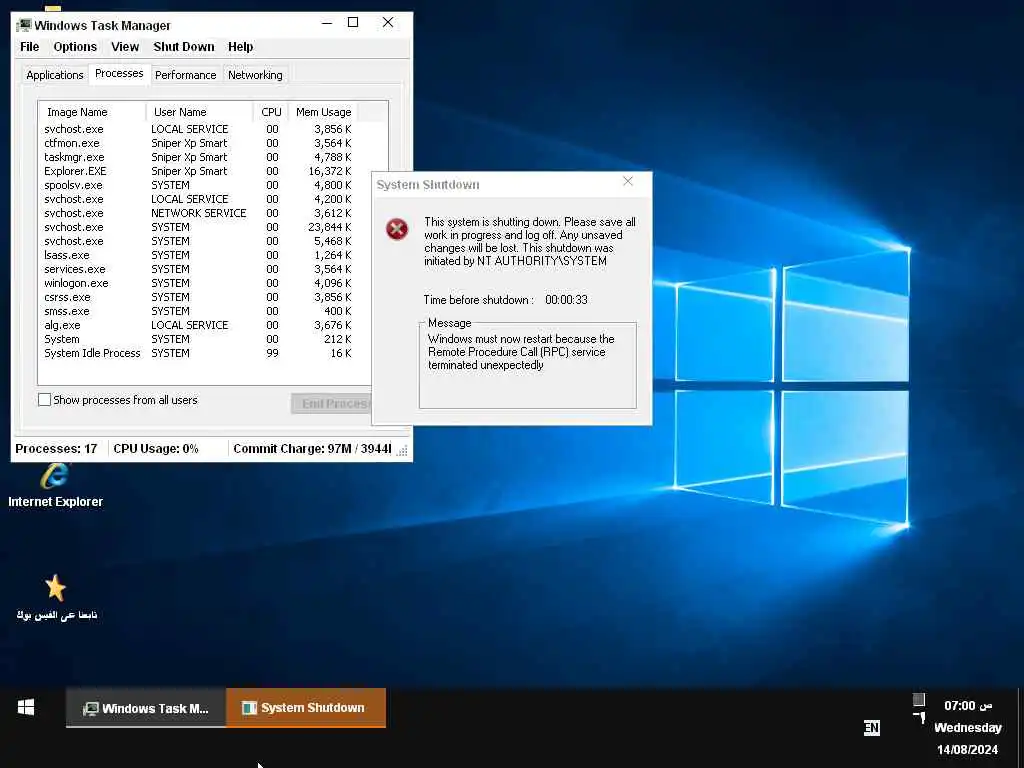Screen dimensions: 1024x768
Task: Select the taskmgr.exe process row
Action: coord(198,157)
